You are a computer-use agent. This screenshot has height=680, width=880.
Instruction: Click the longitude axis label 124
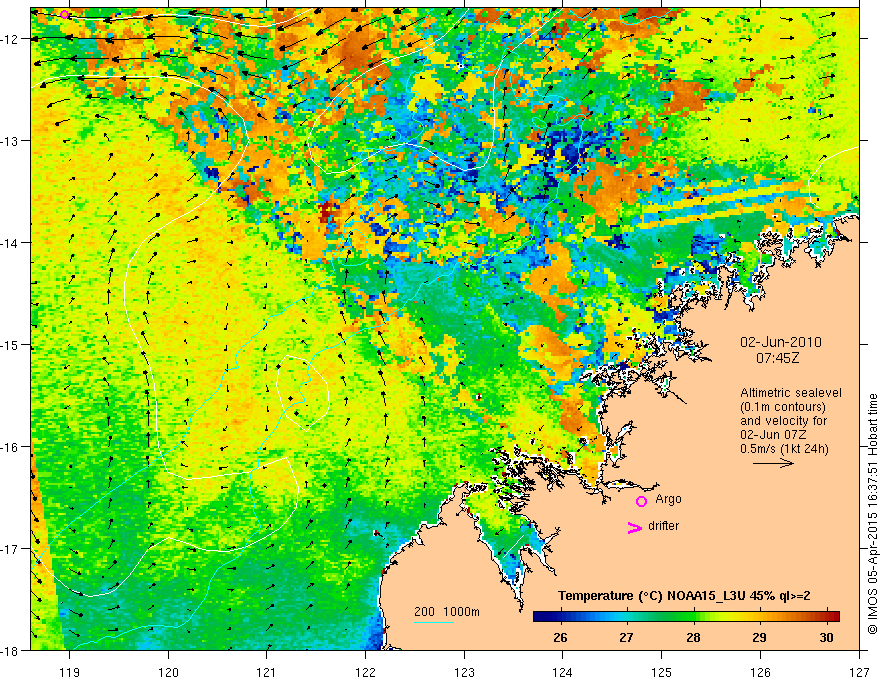click(563, 672)
